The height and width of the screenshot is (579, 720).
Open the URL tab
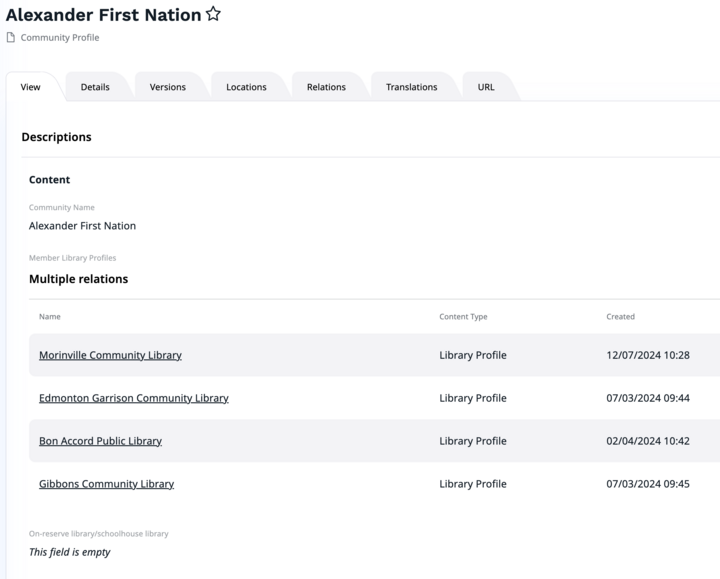[486, 87]
